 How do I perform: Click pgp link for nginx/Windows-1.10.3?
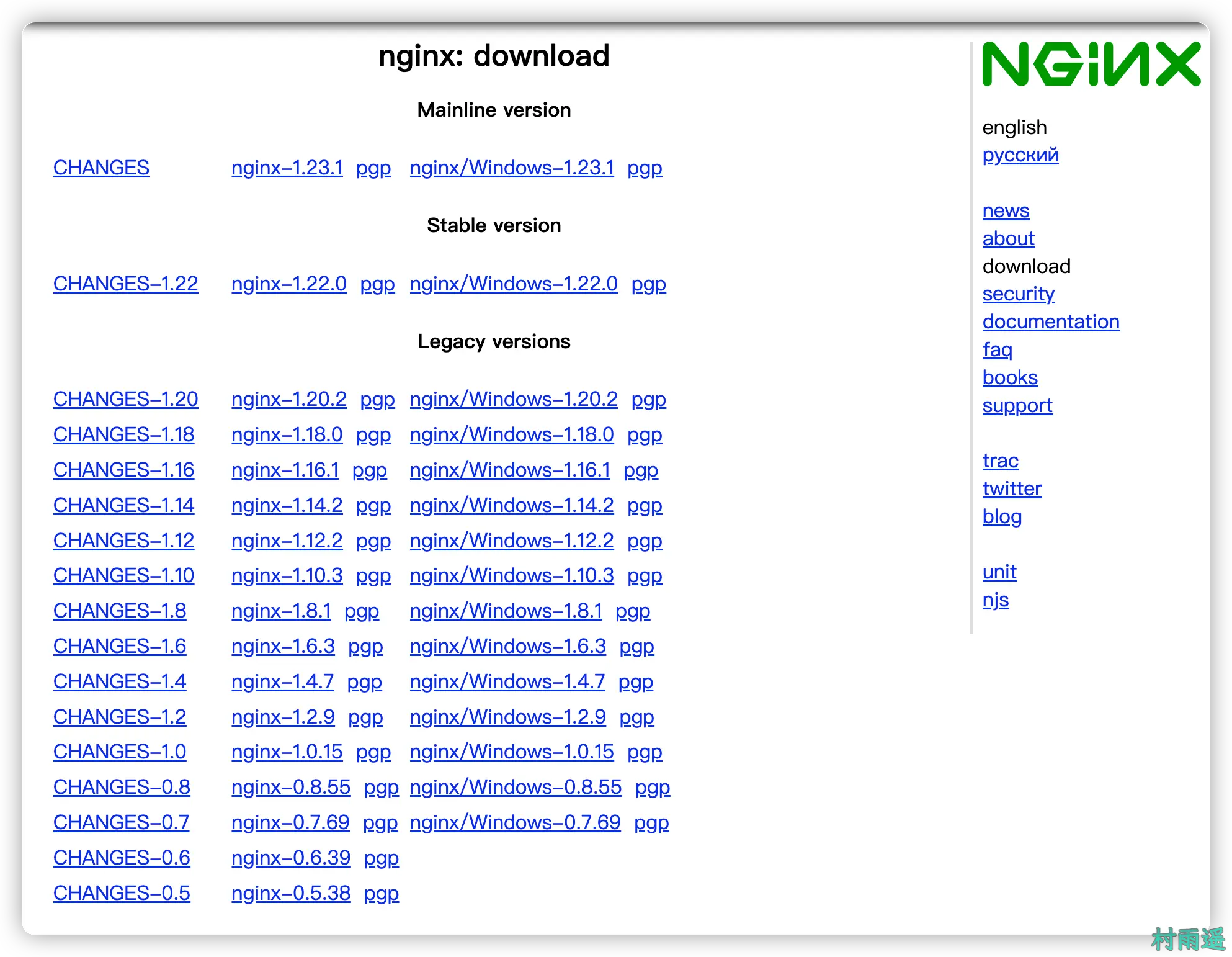[x=644, y=575]
